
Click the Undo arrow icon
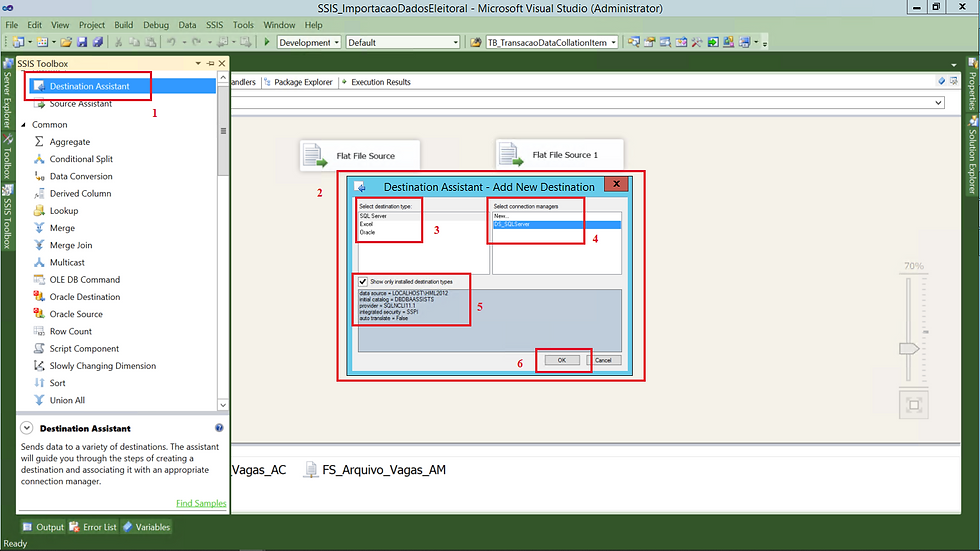171,42
